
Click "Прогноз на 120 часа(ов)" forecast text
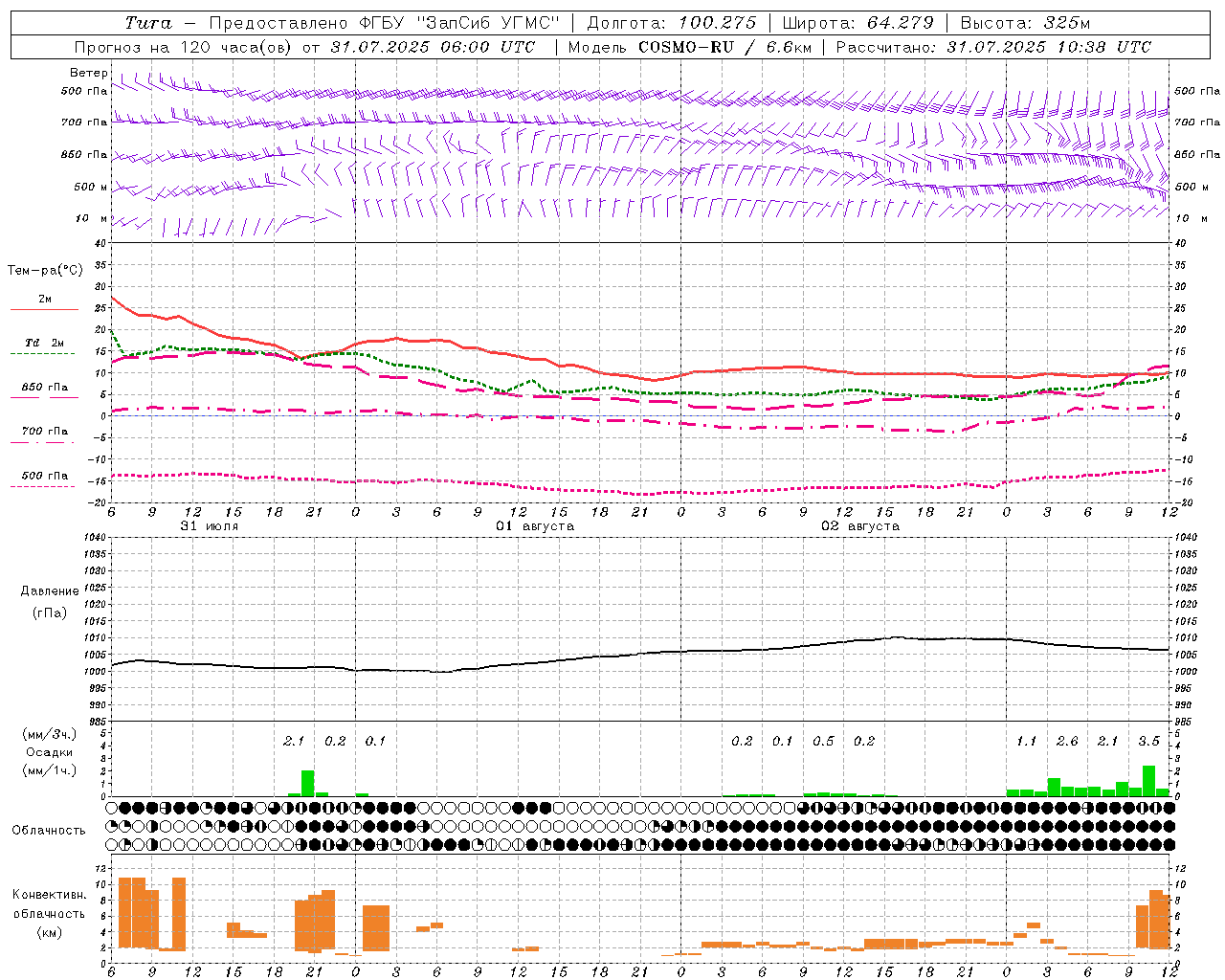click(x=184, y=47)
